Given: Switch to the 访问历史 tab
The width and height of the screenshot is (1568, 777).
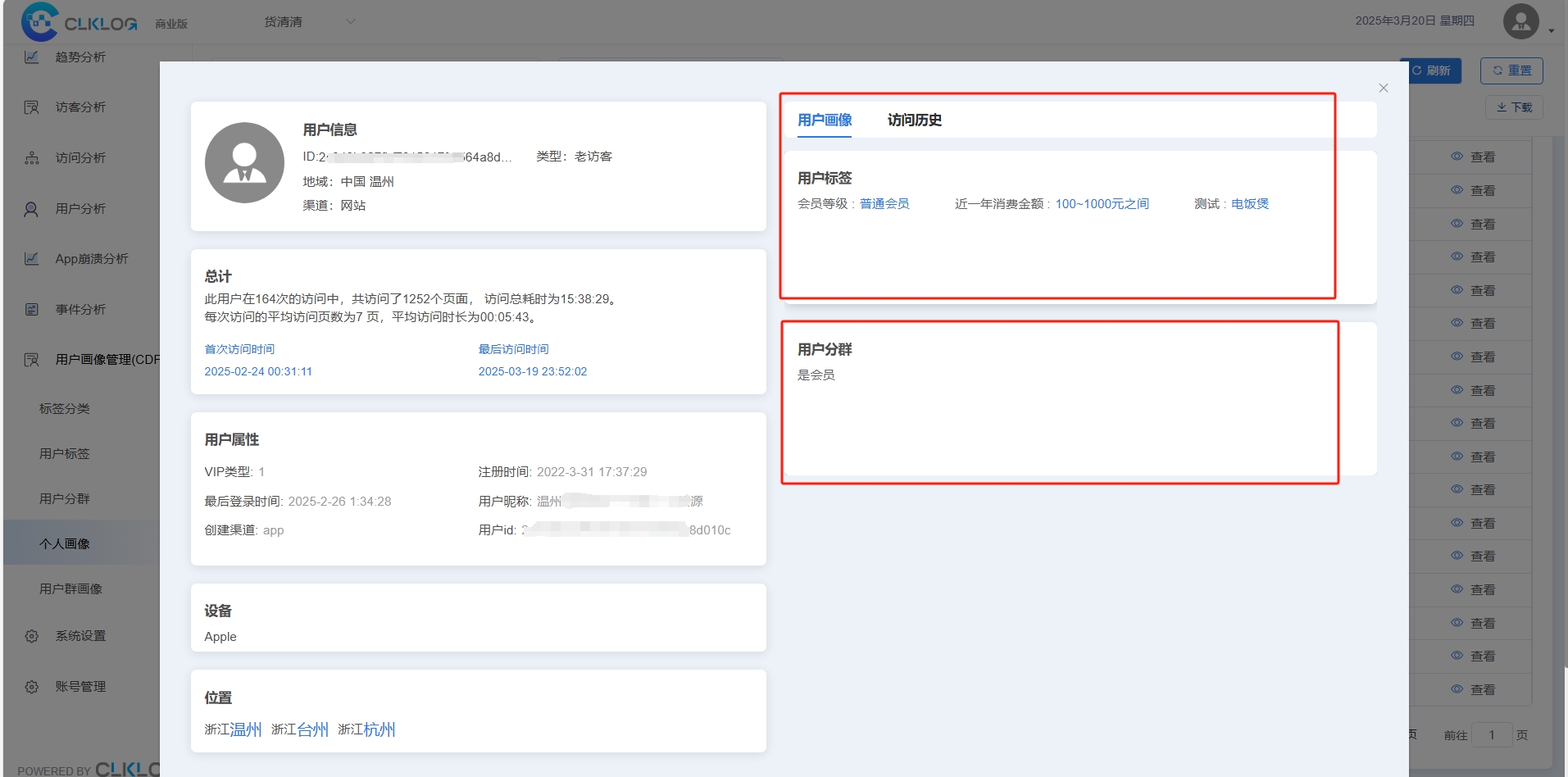Looking at the screenshot, I should pos(914,120).
